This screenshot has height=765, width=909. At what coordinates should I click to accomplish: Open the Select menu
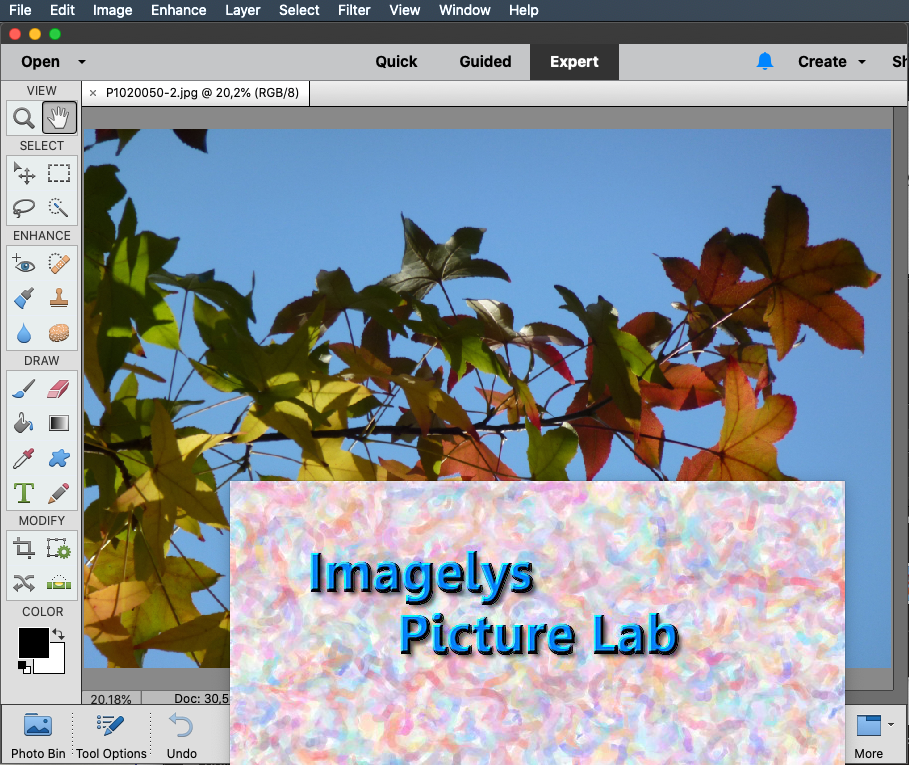(299, 10)
